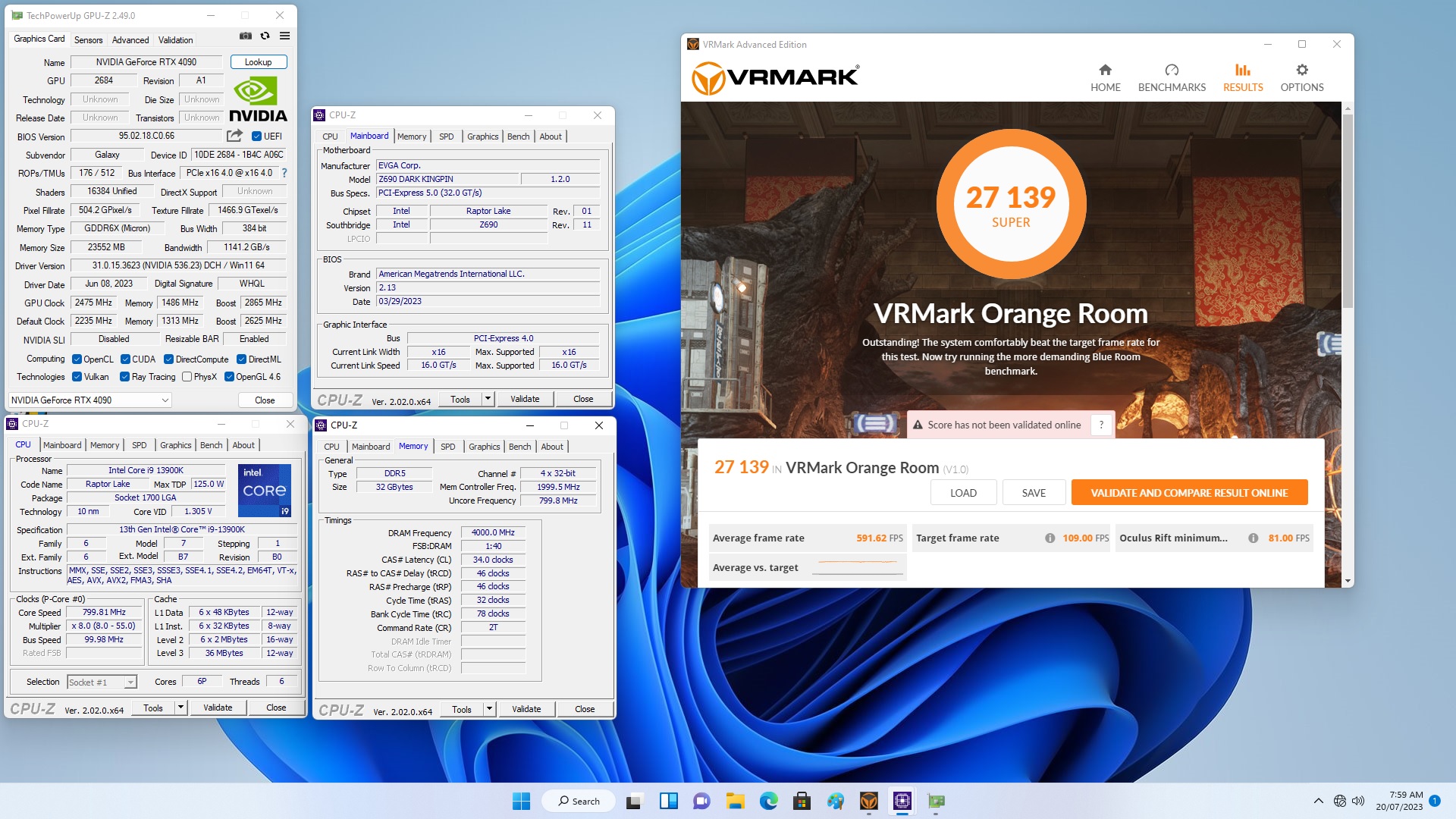
Task: Open the Validation tab in GPU-Z
Action: (x=175, y=40)
